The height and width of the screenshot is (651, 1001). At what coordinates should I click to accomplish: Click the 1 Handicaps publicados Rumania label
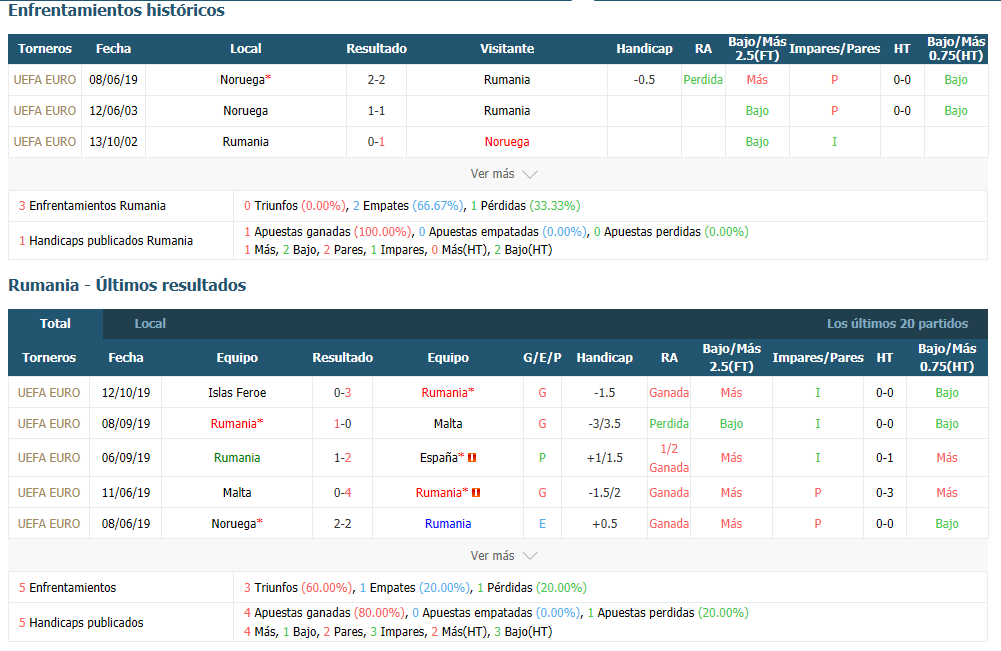coord(105,241)
